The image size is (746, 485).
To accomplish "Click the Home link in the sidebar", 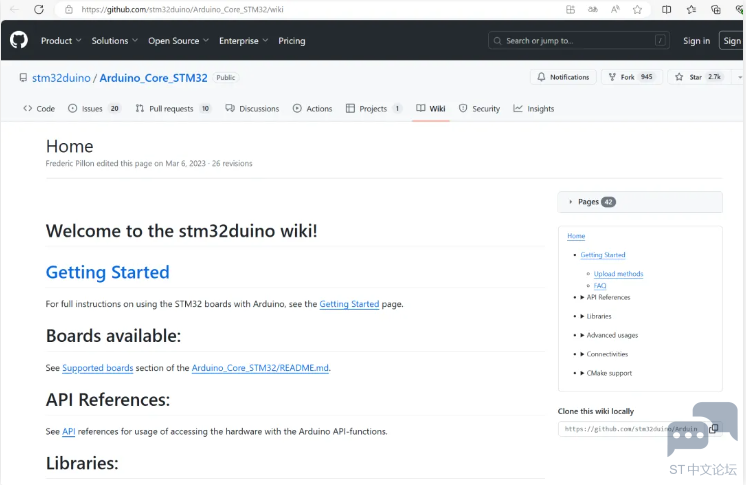I will tap(576, 236).
